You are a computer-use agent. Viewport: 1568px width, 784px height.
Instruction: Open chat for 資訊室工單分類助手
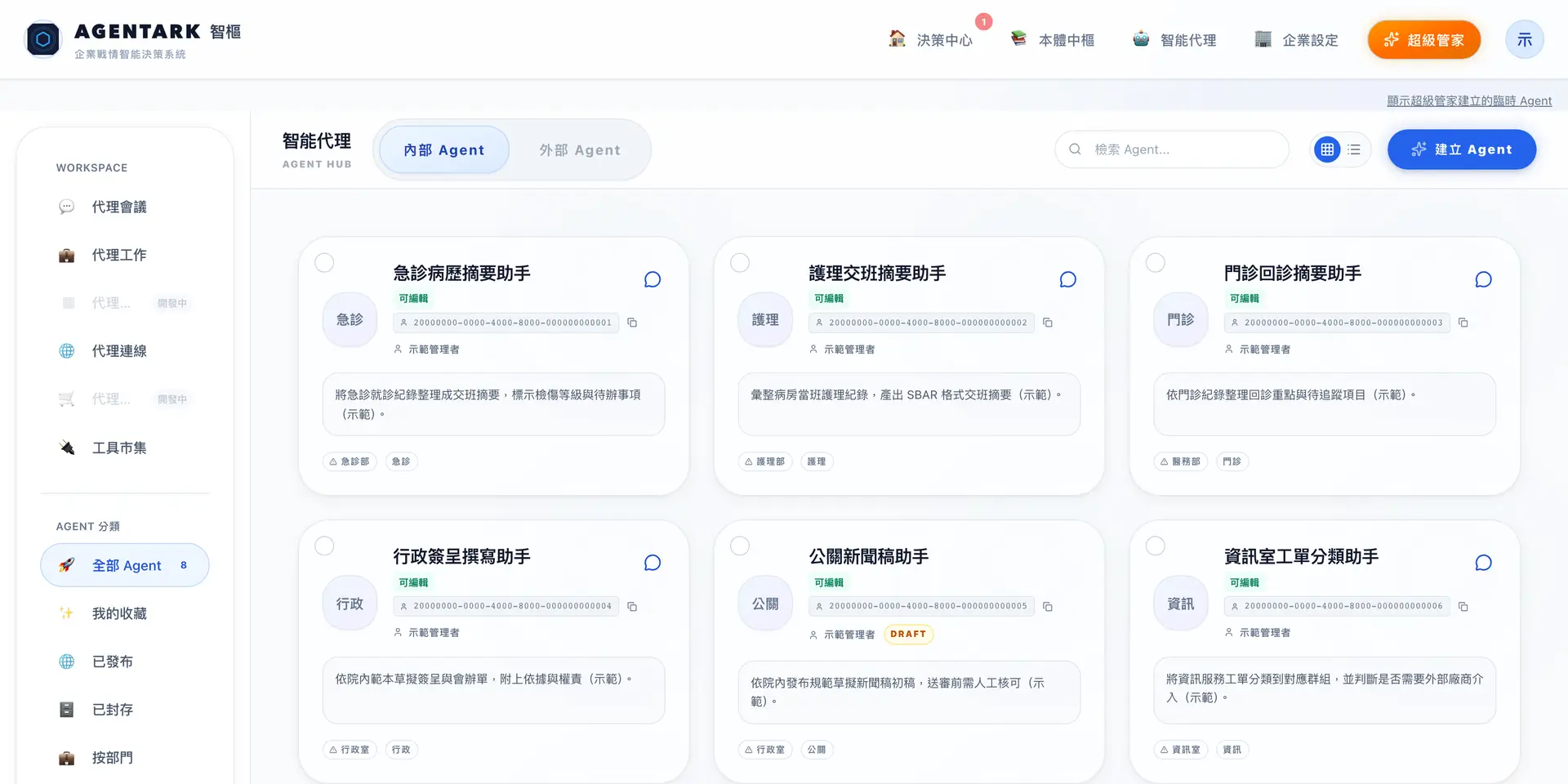1483,563
